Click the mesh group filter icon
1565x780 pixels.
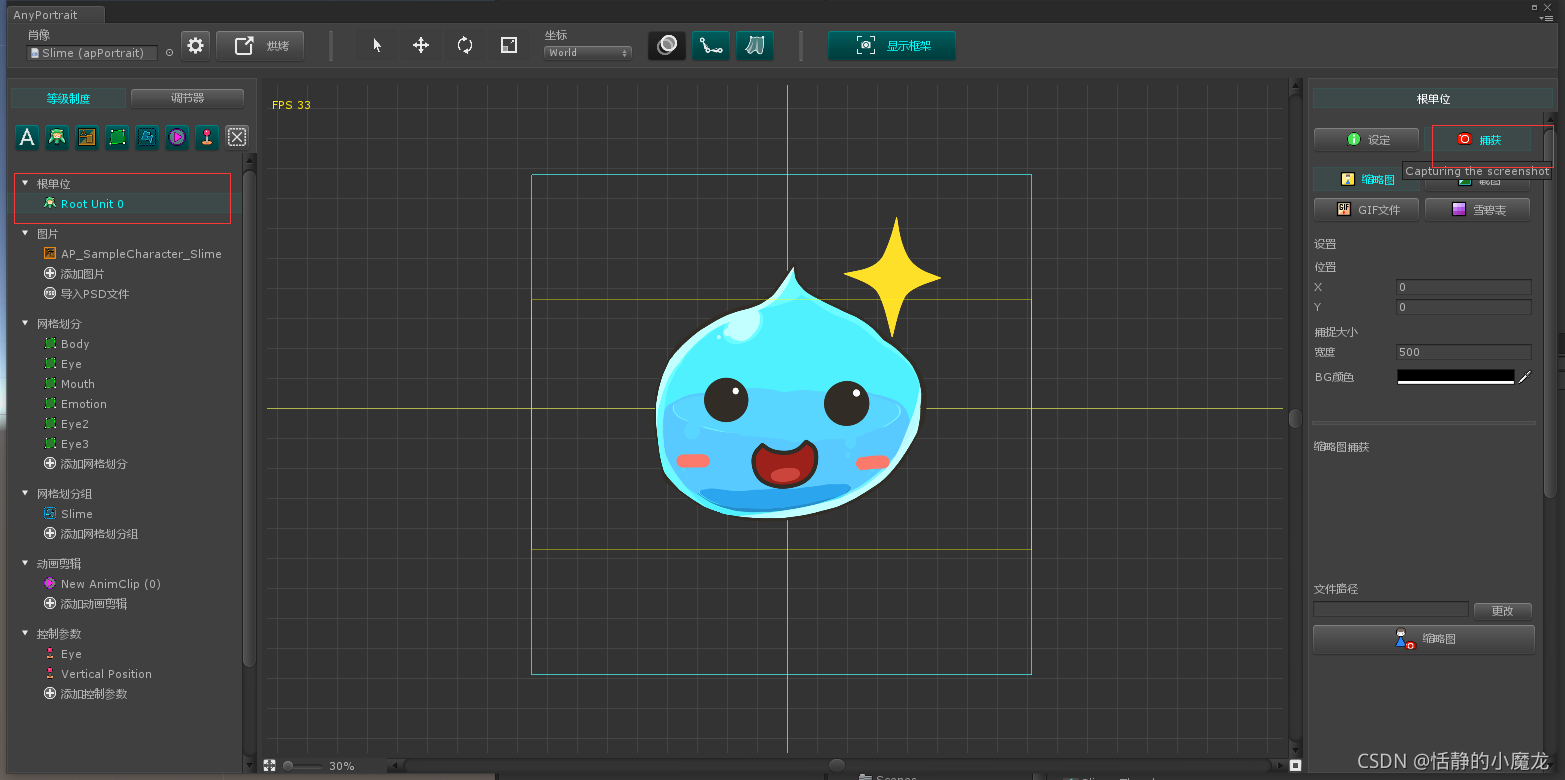[x=147, y=137]
